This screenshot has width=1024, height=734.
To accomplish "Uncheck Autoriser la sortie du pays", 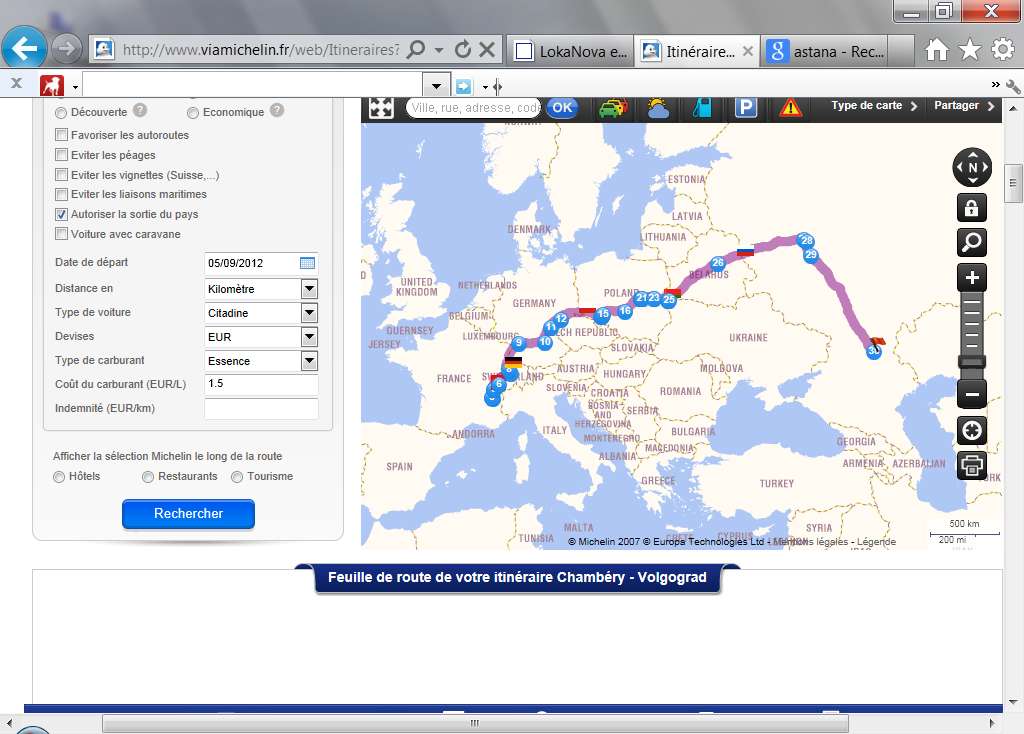I will (x=62, y=214).
